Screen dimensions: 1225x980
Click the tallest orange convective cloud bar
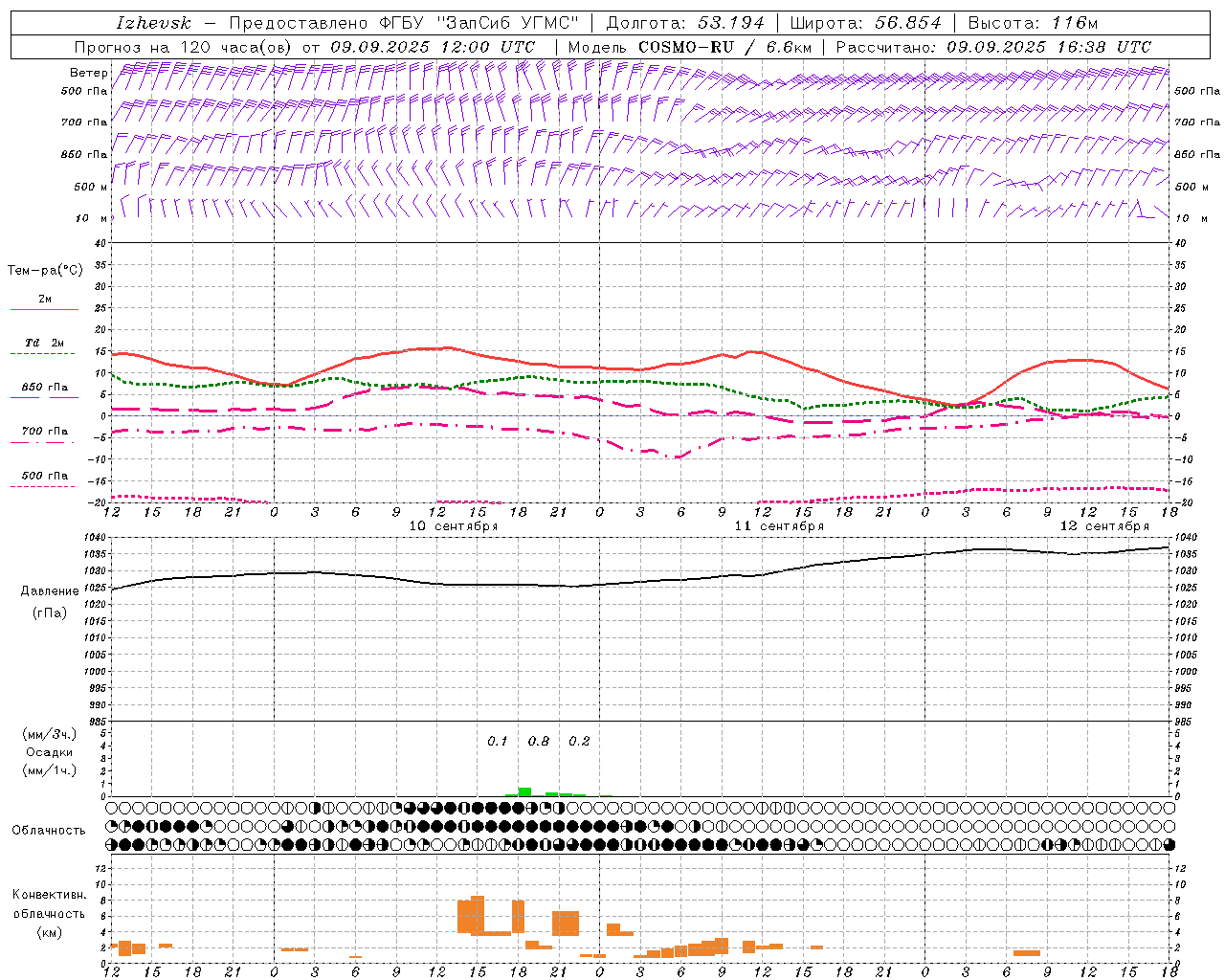point(478,915)
